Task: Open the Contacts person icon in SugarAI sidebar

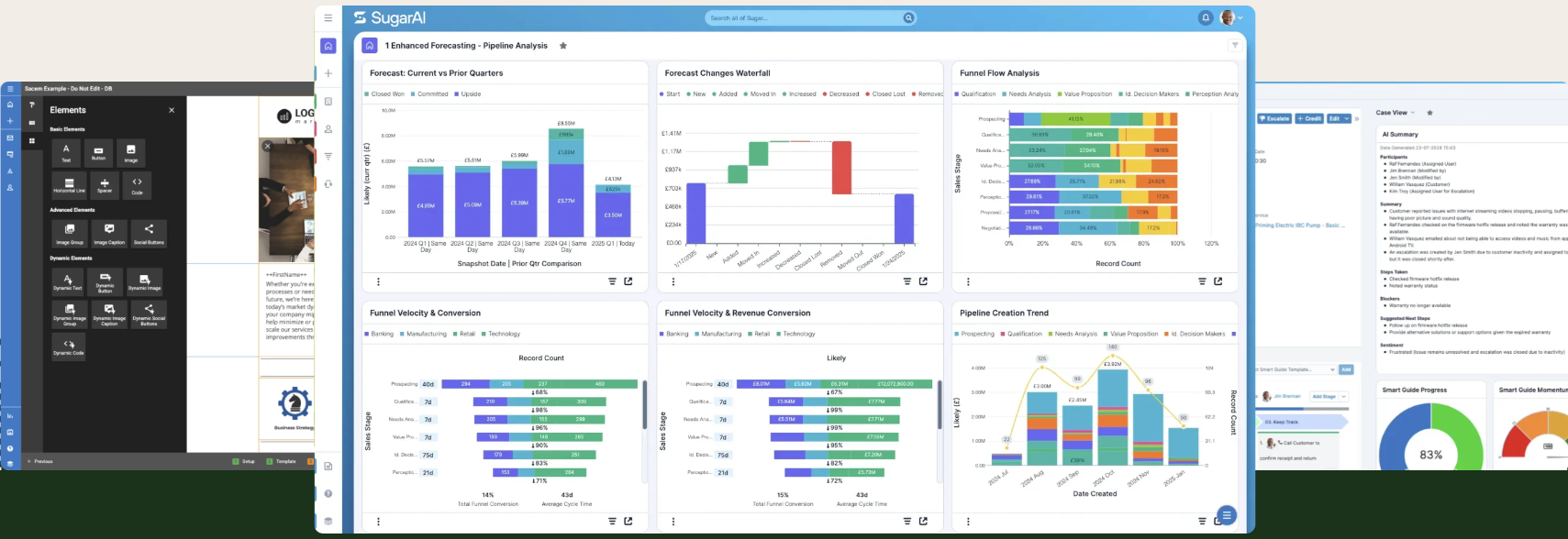Action: pos(328,129)
